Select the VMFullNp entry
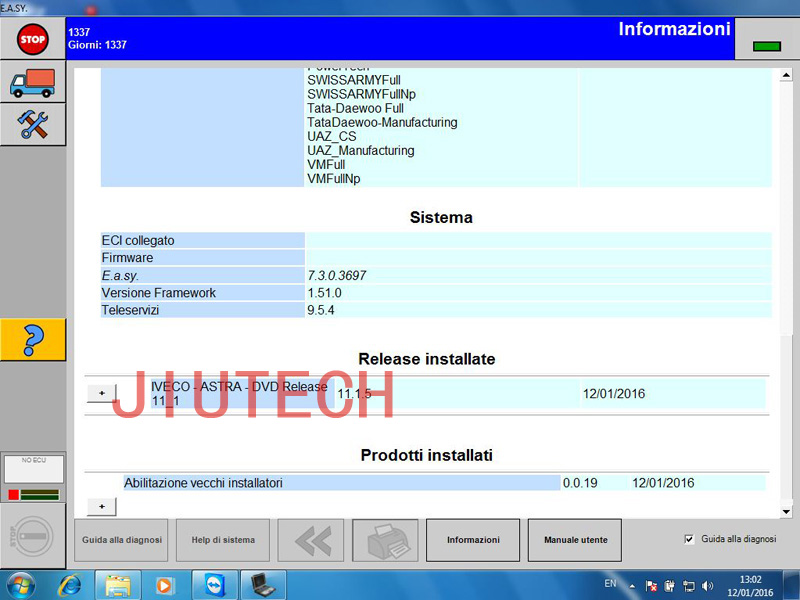This screenshot has width=800, height=600. pyautogui.click(x=334, y=179)
